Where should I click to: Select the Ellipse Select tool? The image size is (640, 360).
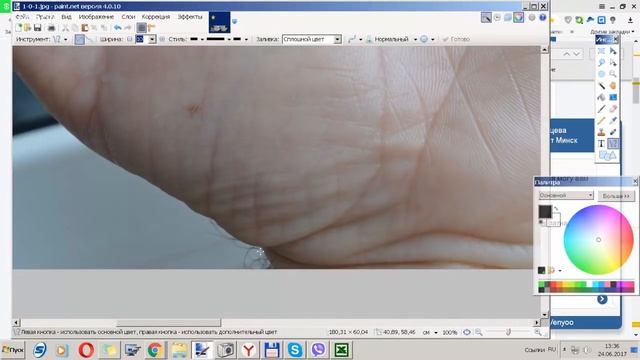601,74
